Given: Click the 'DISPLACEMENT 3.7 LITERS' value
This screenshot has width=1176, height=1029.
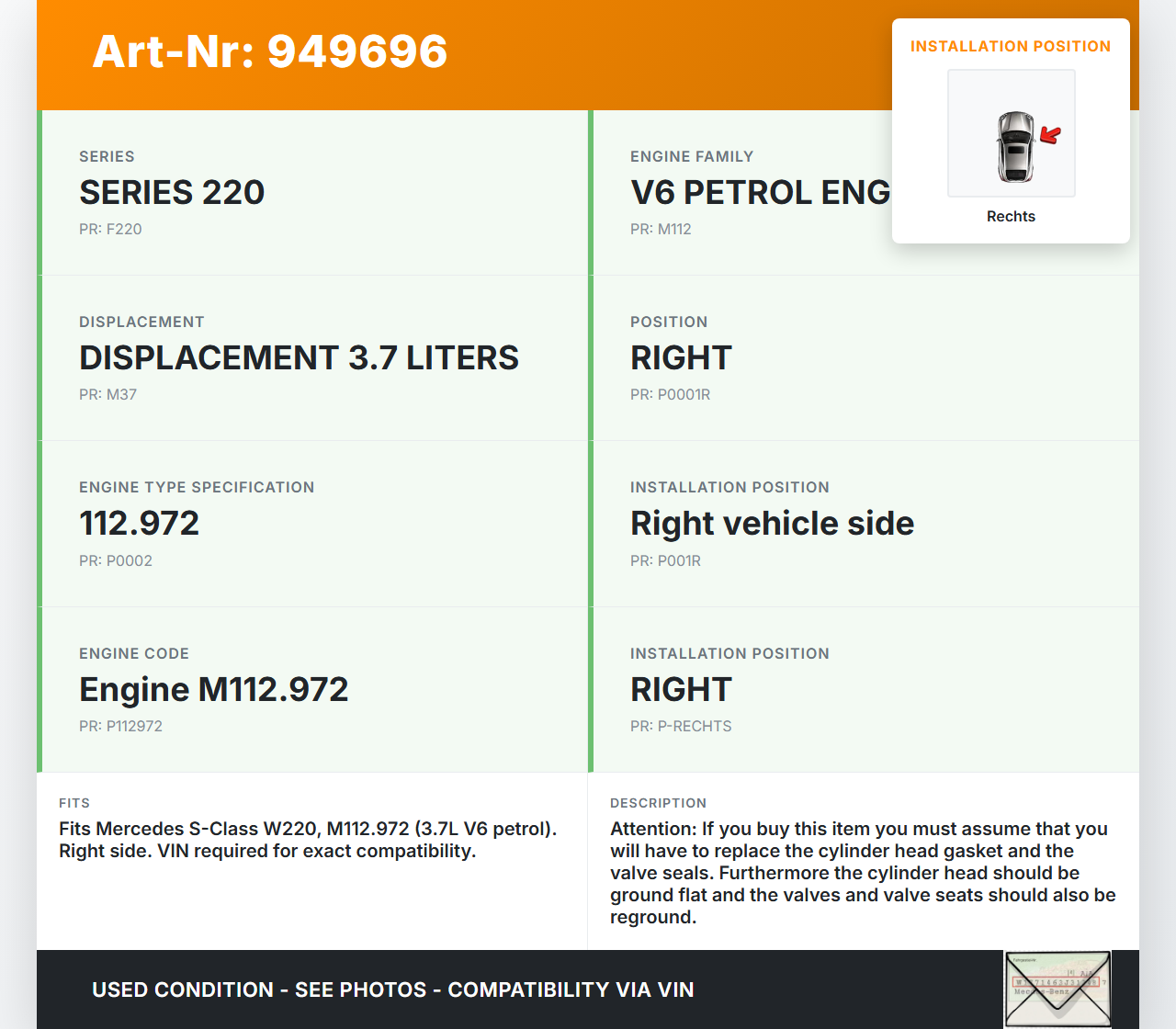Looking at the screenshot, I should [x=299, y=357].
